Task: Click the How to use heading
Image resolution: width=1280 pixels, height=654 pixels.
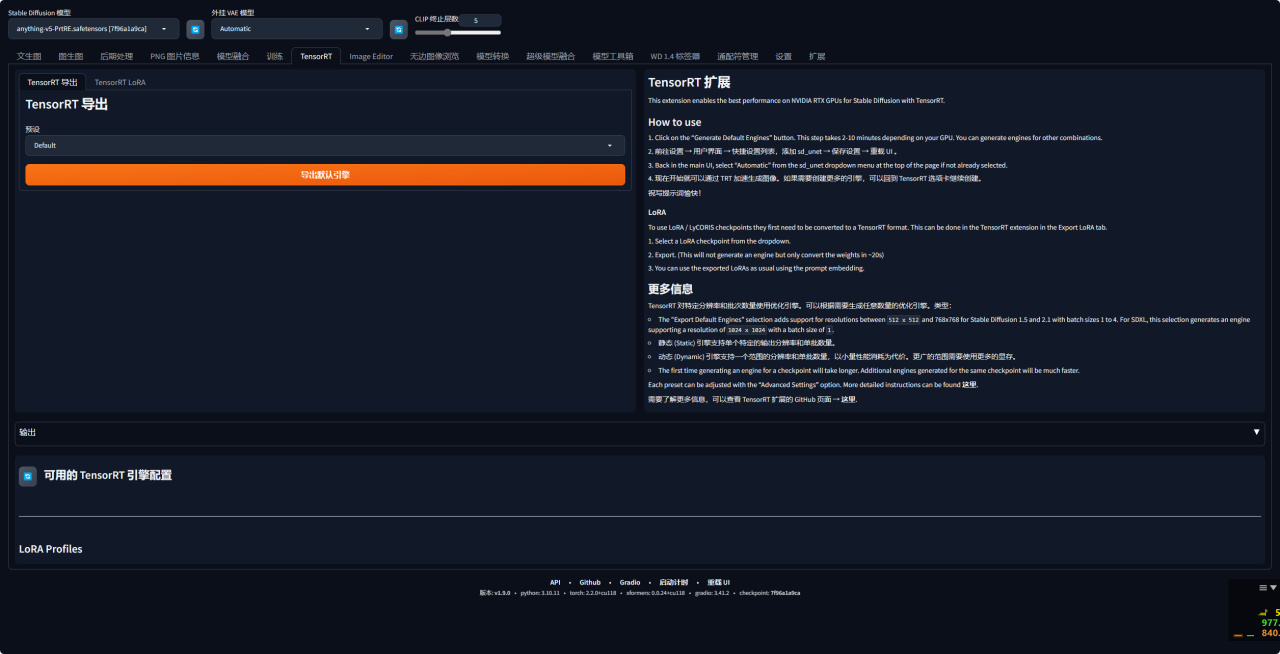Action: click(x=675, y=122)
